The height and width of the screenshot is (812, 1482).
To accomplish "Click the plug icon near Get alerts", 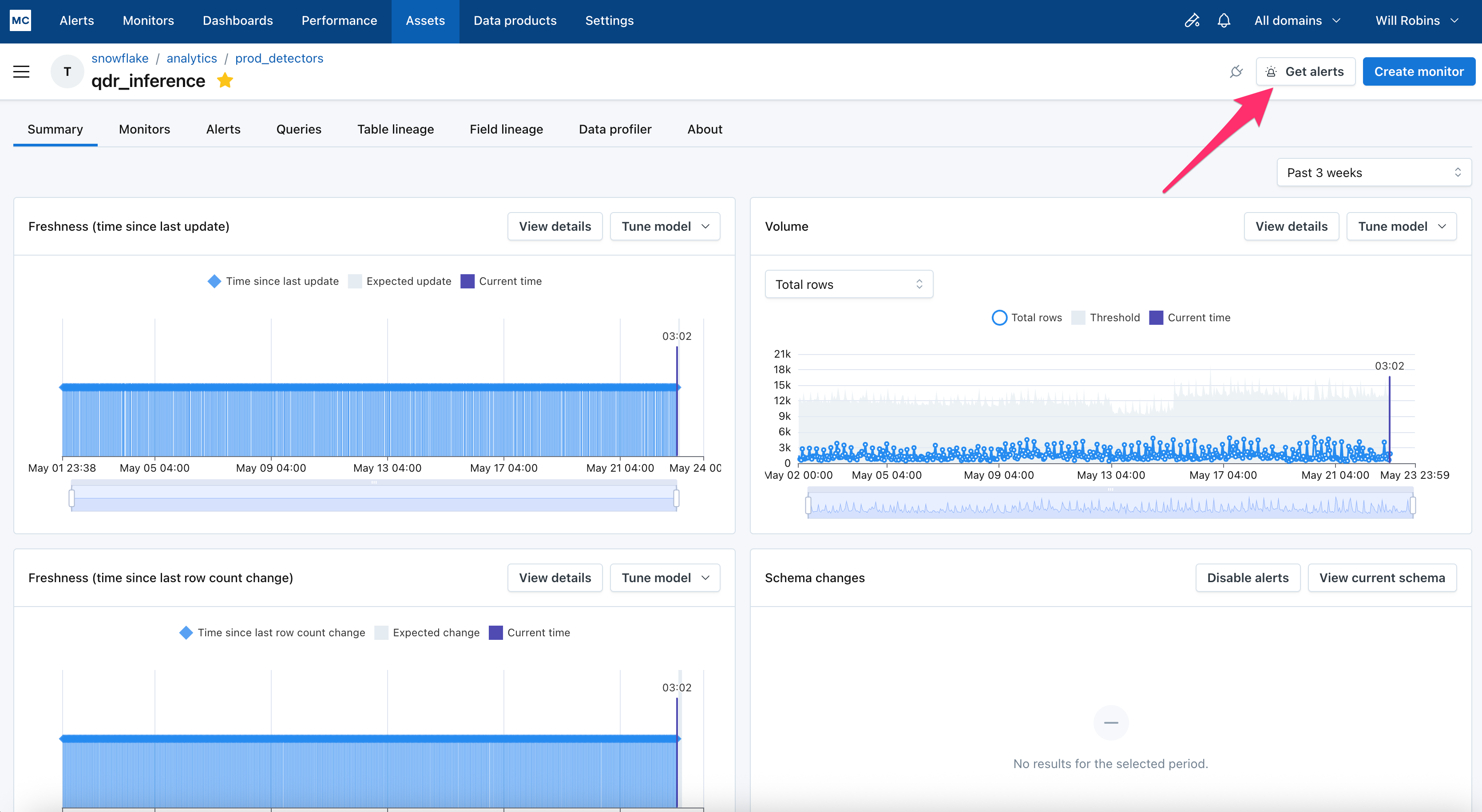I will coord(1236,72).
